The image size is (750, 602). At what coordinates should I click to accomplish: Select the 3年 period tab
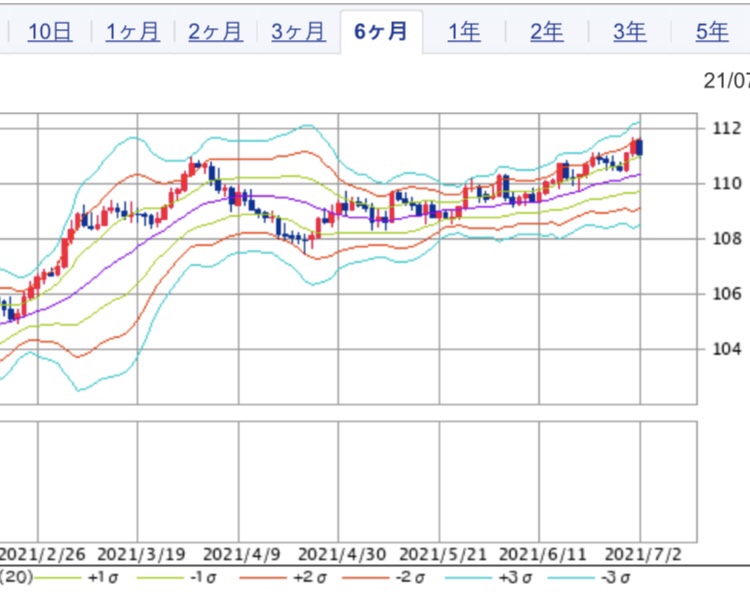tap(629, 32)
